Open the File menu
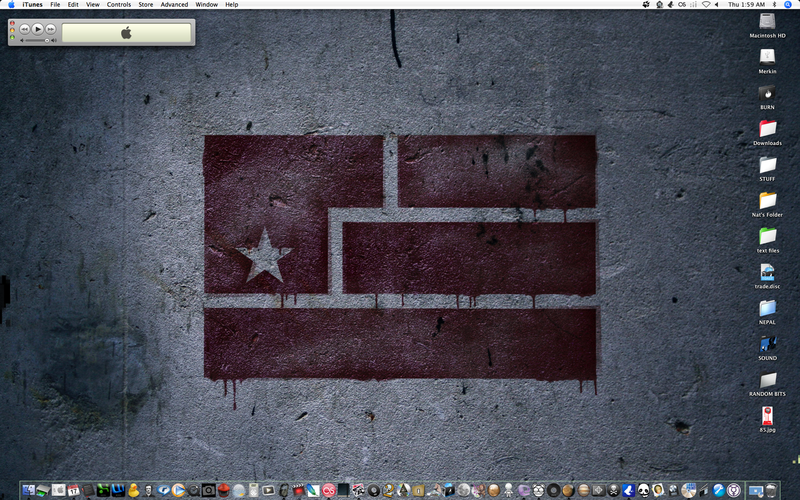Screen dimensions: 800x500 click(x=55, y=5)
